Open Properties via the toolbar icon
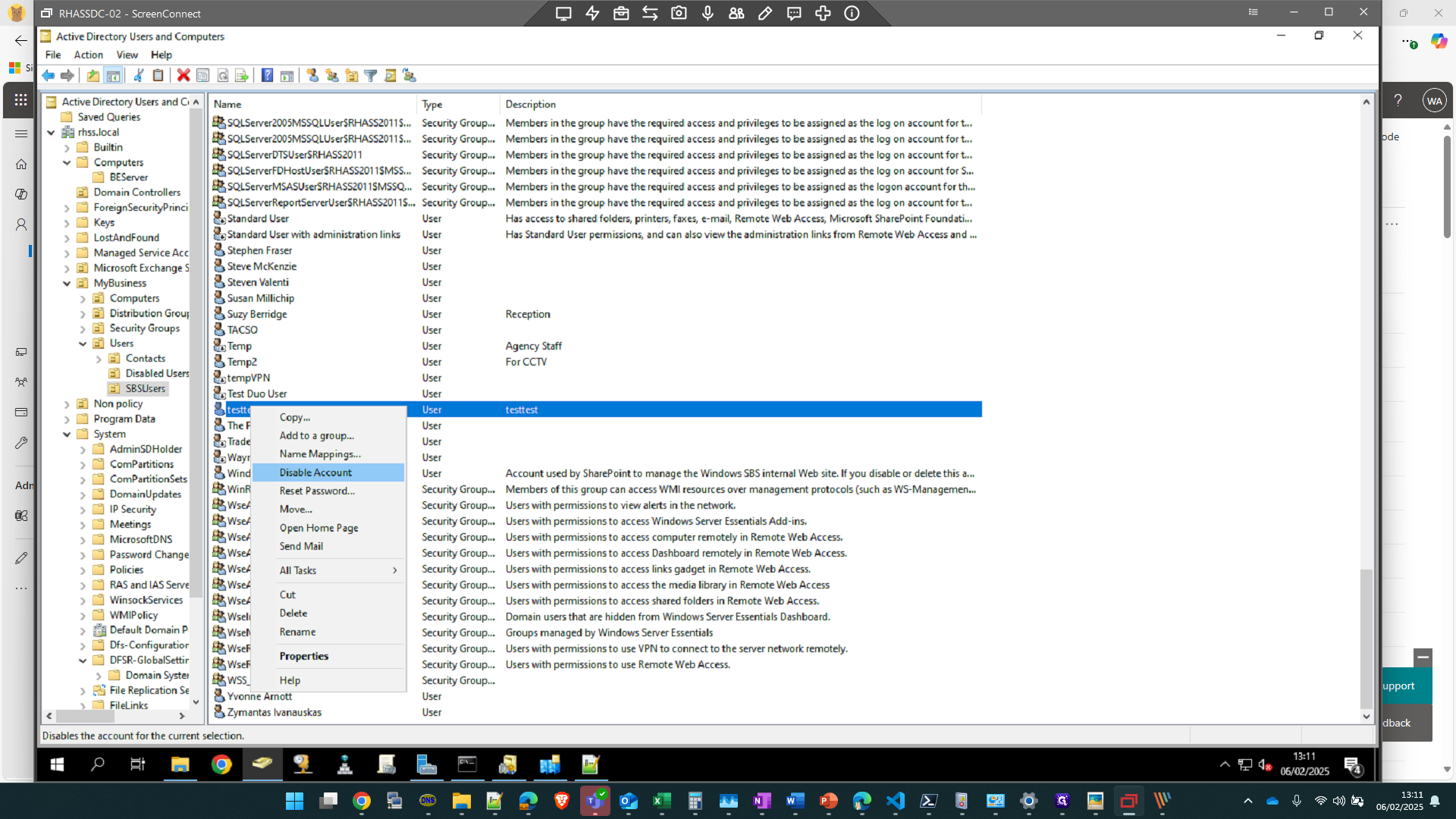1456x819 pixels. 202,75
